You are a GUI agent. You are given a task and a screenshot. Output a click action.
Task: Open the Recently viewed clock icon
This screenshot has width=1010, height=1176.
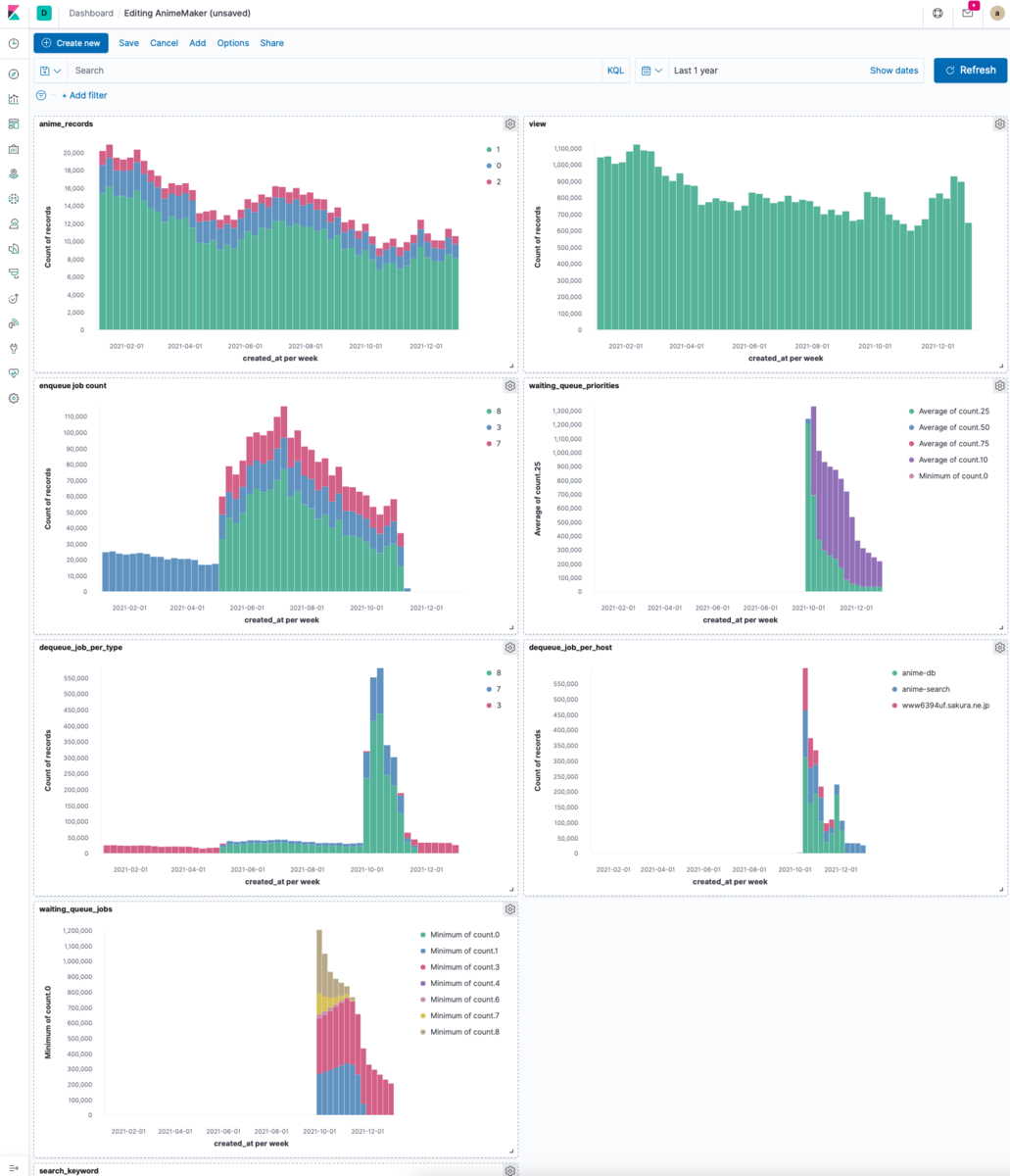[x=14, y=43]
